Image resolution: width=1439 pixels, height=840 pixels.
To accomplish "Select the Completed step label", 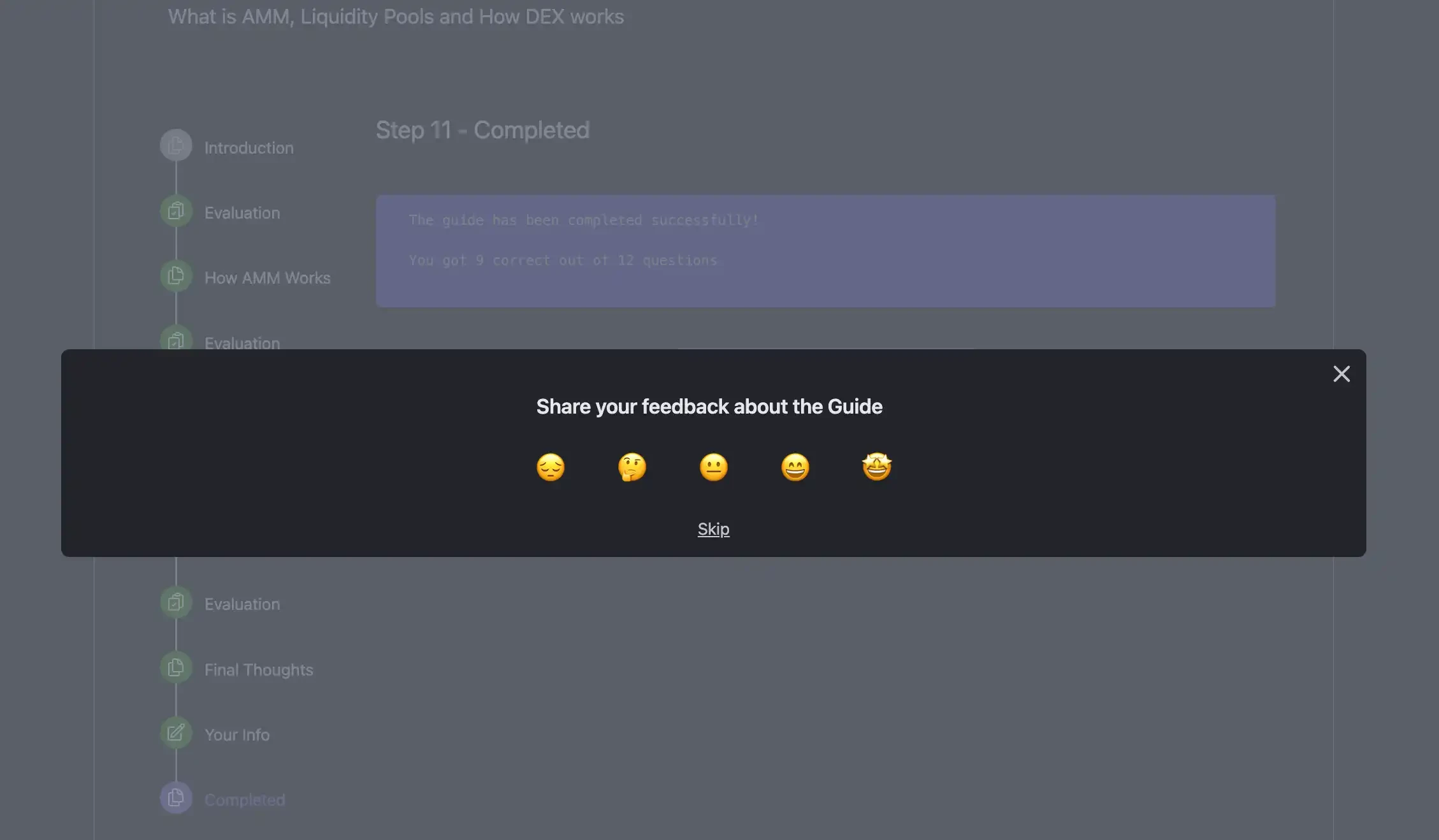I will pyautogui.click(x=245, y=800).
